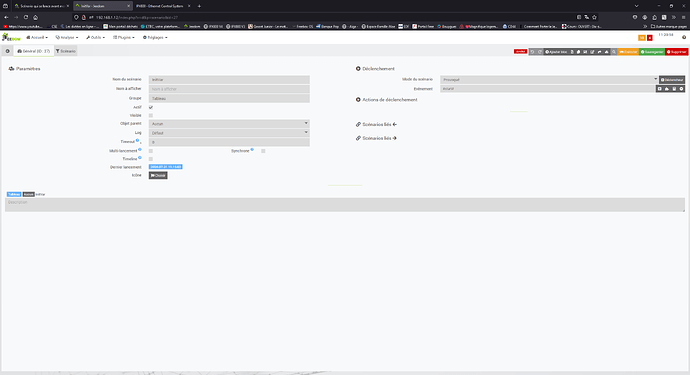Image resolution: width=690 pixels, height=375 pixels.
Task: Switch to the first browser tab
Action: [41, 6]
